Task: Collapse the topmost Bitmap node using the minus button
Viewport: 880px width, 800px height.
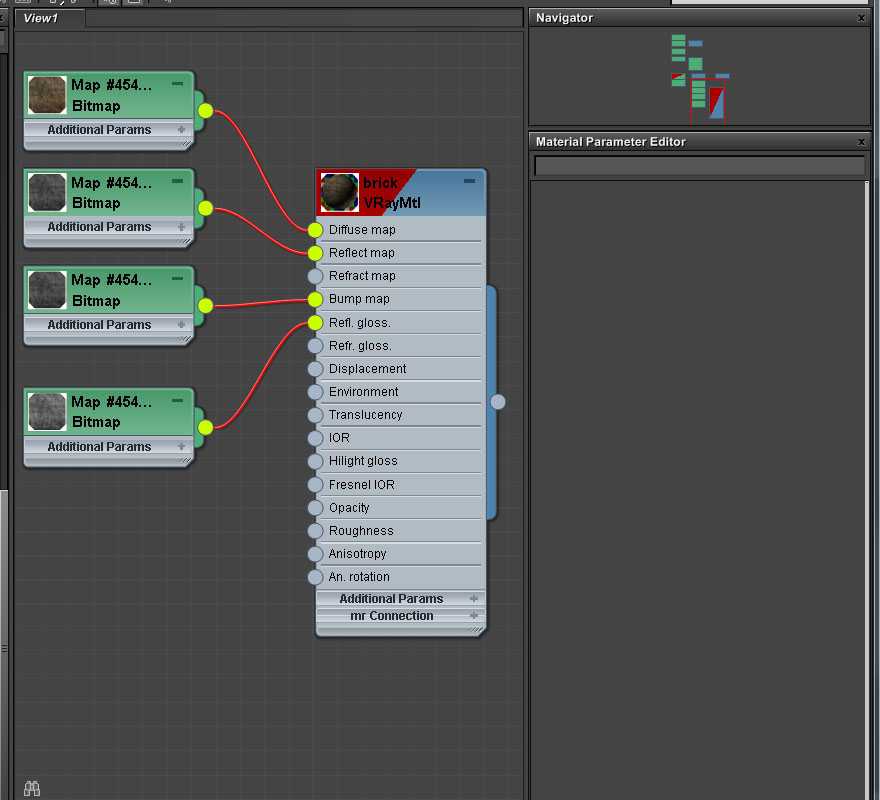Action: (x=177, y=85)
